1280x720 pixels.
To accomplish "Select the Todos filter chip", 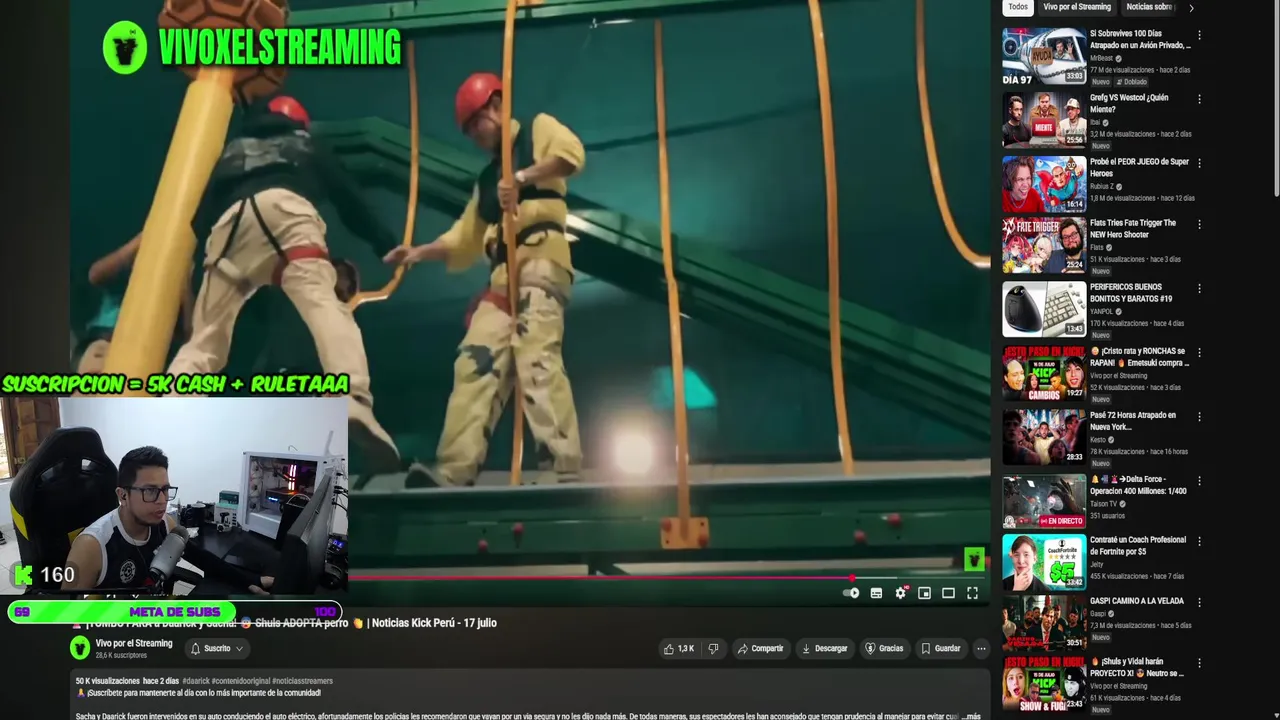I will (1018, 7).
